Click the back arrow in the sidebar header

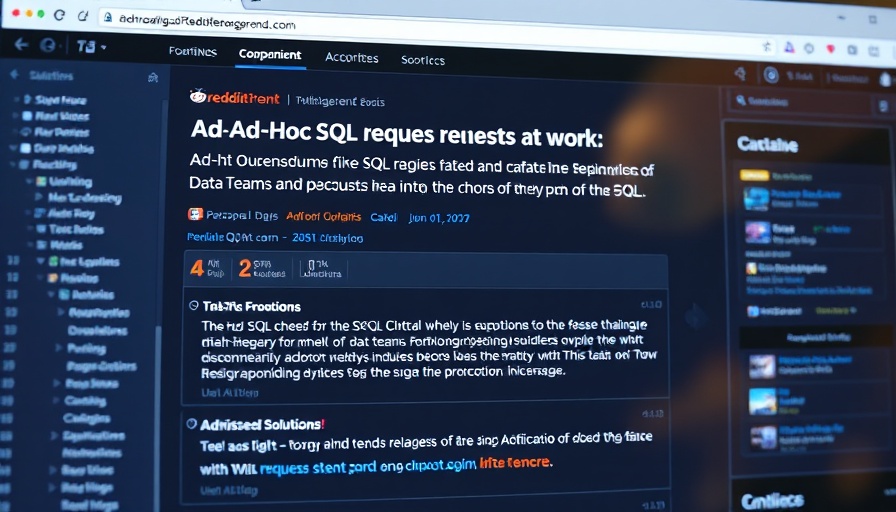coord(14,74)
